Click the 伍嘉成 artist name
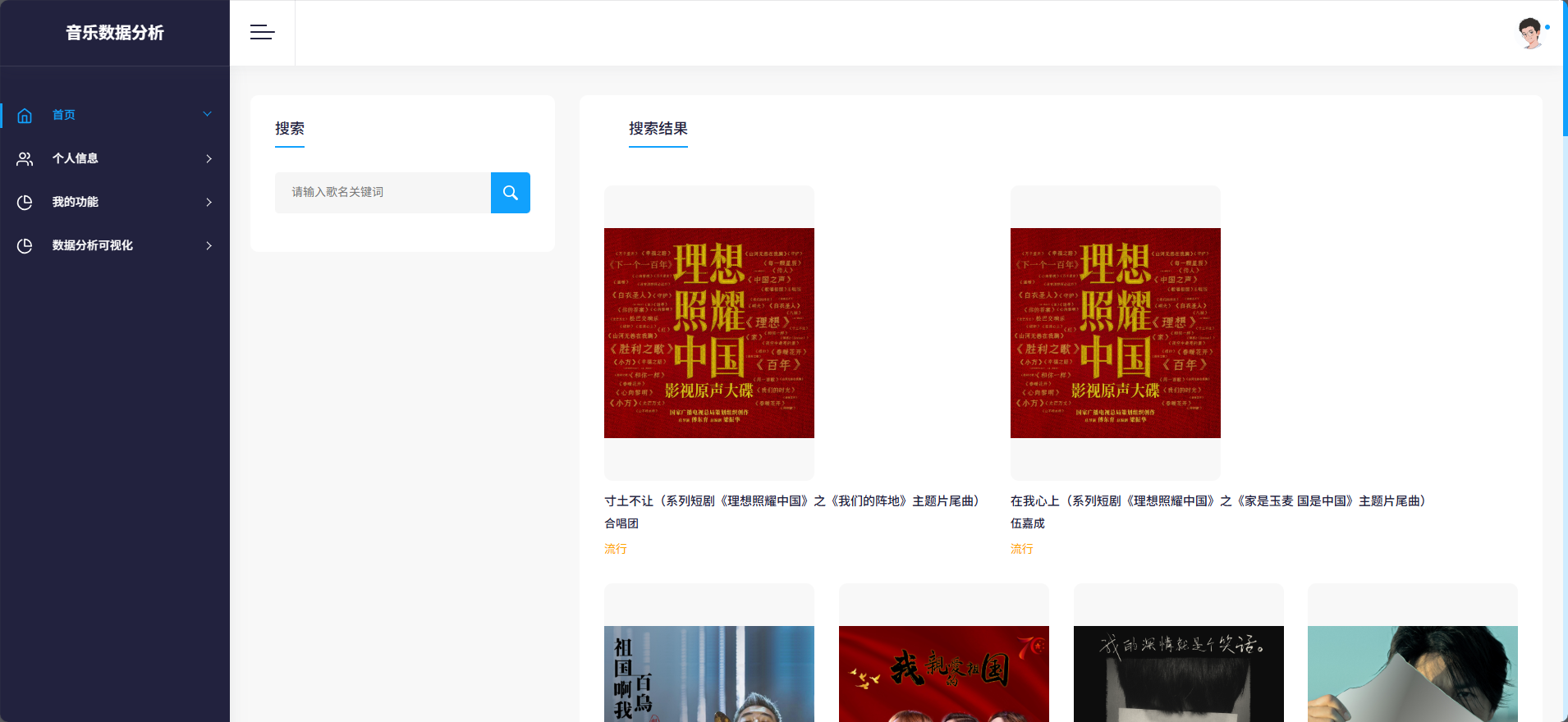 point(1028,523)
